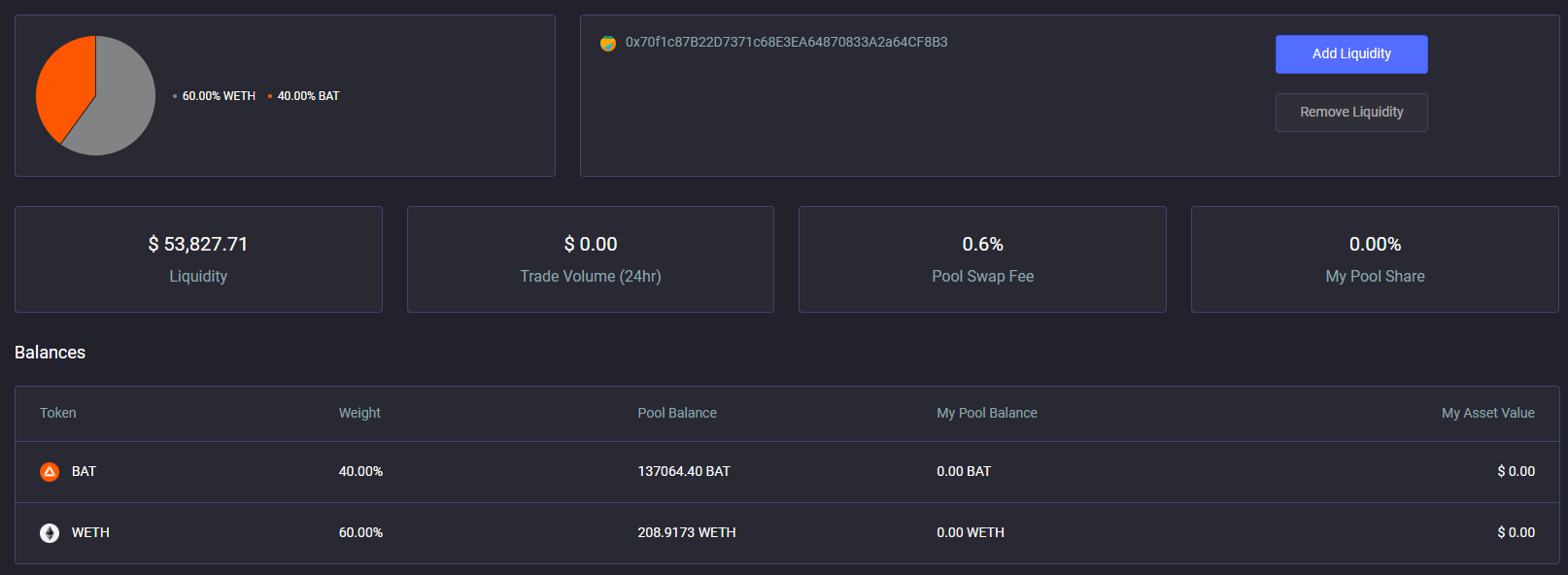This screenshot has height=575, width=1568.
Task: Click the My Pool Balance column header
Action: pyautogui.click(x=987, y=413)
